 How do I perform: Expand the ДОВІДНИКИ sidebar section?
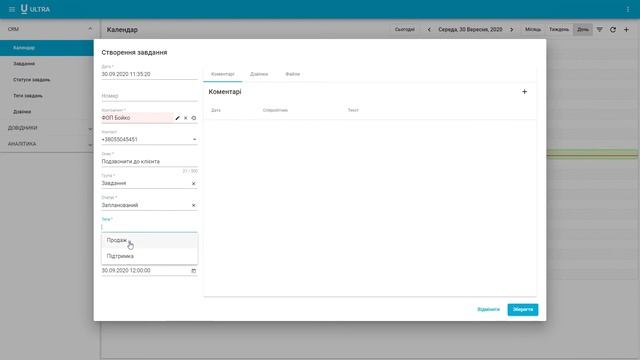pyautogui.click(x=90, y=128)
